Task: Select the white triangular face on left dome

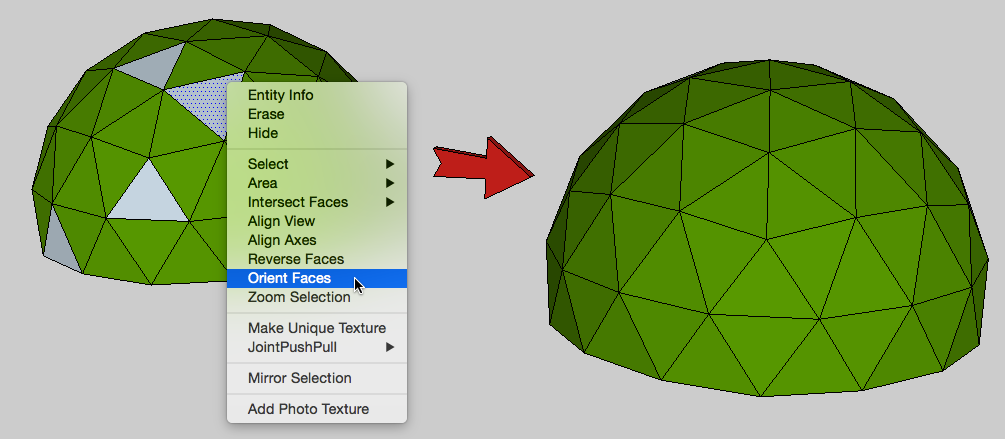Action: pyautogui.click(x=149, y=199)
